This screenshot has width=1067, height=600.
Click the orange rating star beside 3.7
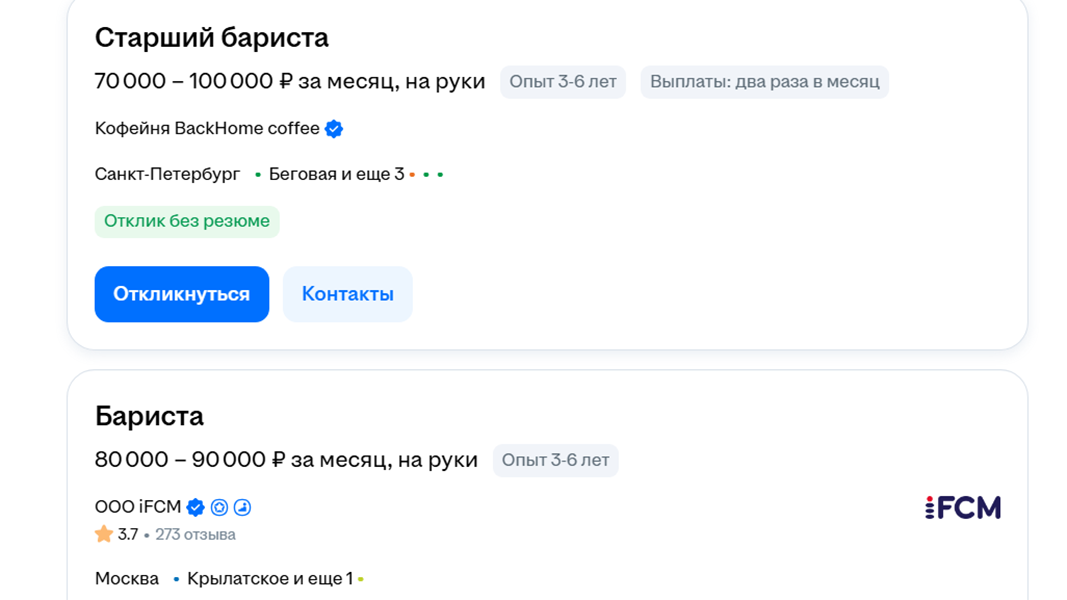coord(104,534)
